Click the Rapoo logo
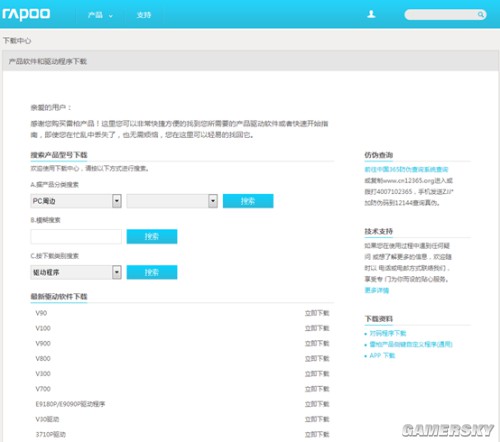The width and height of the screenshot is (500, 442). point(26,14)
